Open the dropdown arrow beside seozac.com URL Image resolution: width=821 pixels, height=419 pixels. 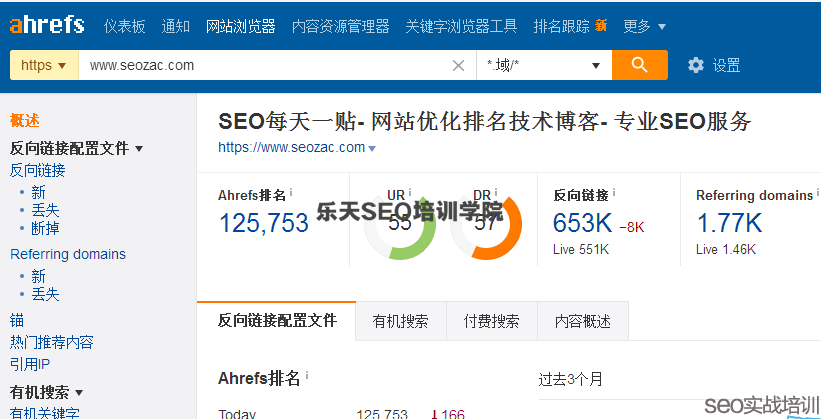[372, 149]
